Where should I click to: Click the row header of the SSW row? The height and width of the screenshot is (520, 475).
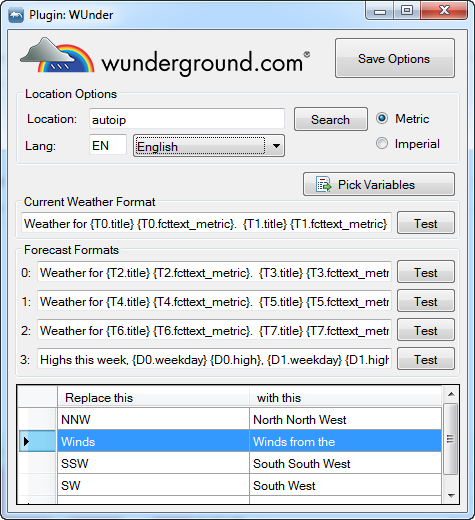pos(37,463)
